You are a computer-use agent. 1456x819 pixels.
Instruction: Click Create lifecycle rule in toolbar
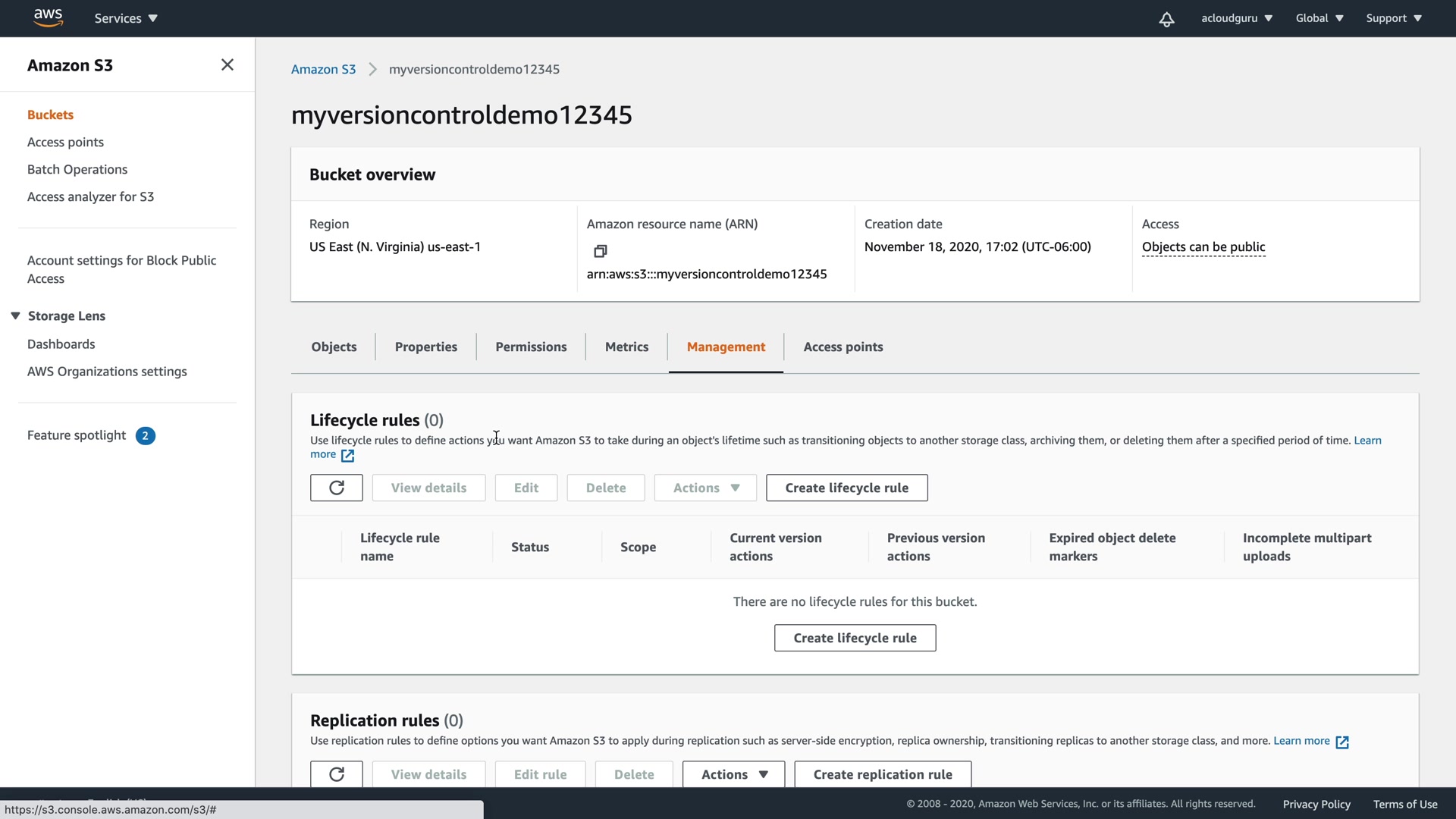846,488
